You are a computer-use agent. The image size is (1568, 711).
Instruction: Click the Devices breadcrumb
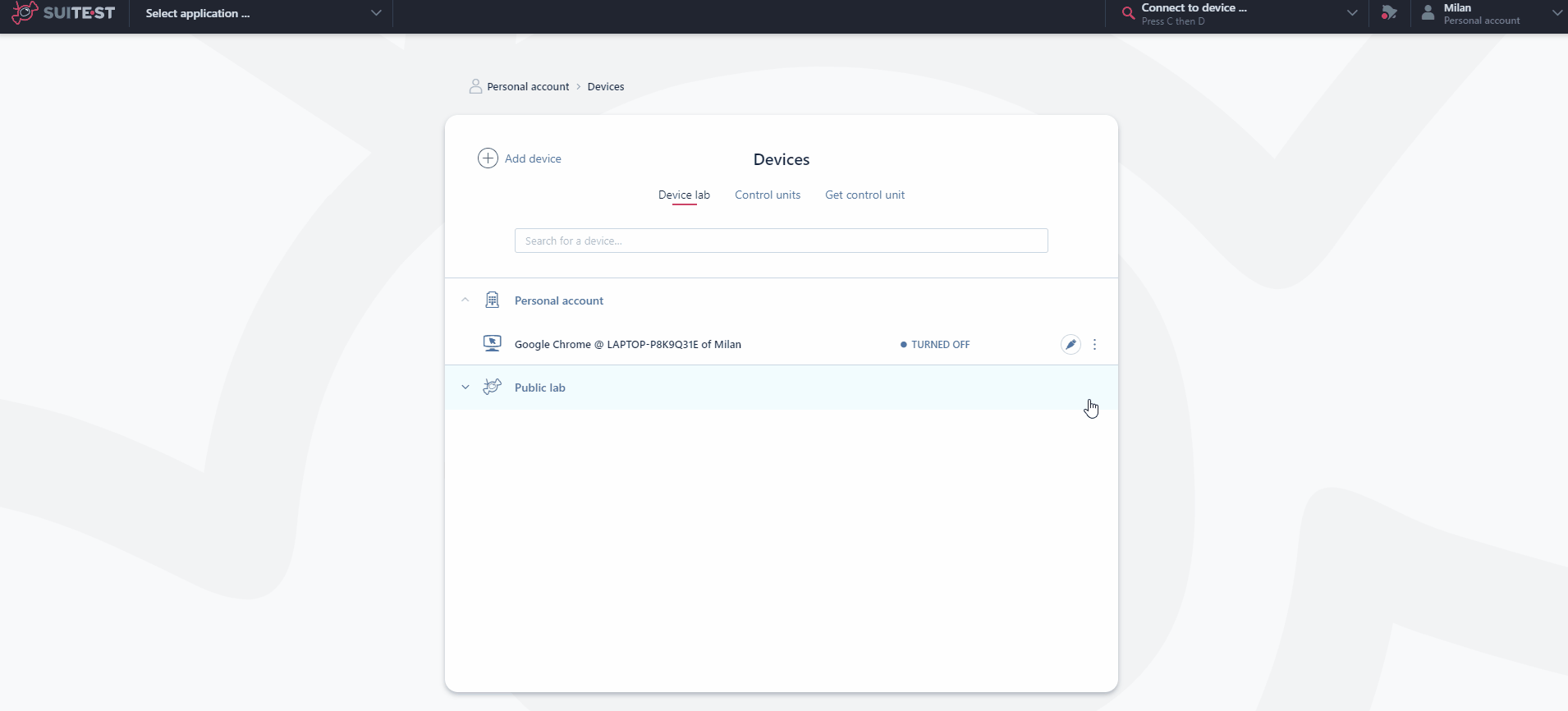point(606,86)
